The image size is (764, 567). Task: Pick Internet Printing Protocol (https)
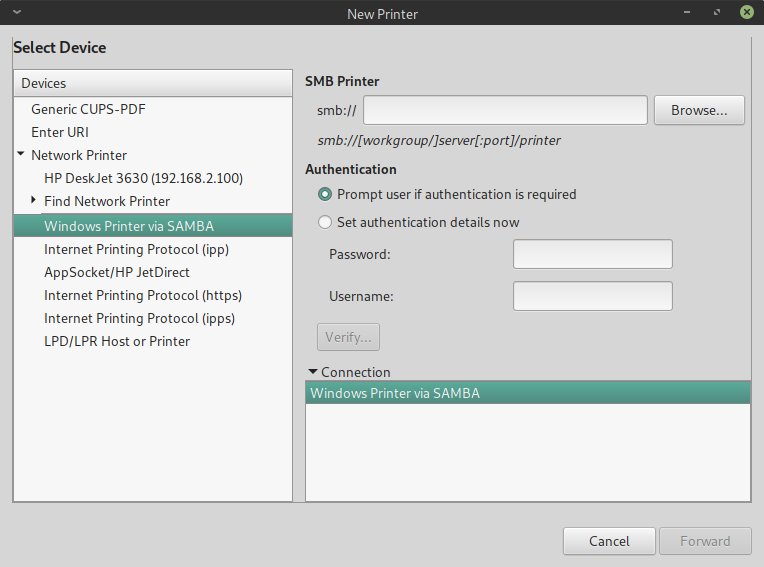click(143, 295)
